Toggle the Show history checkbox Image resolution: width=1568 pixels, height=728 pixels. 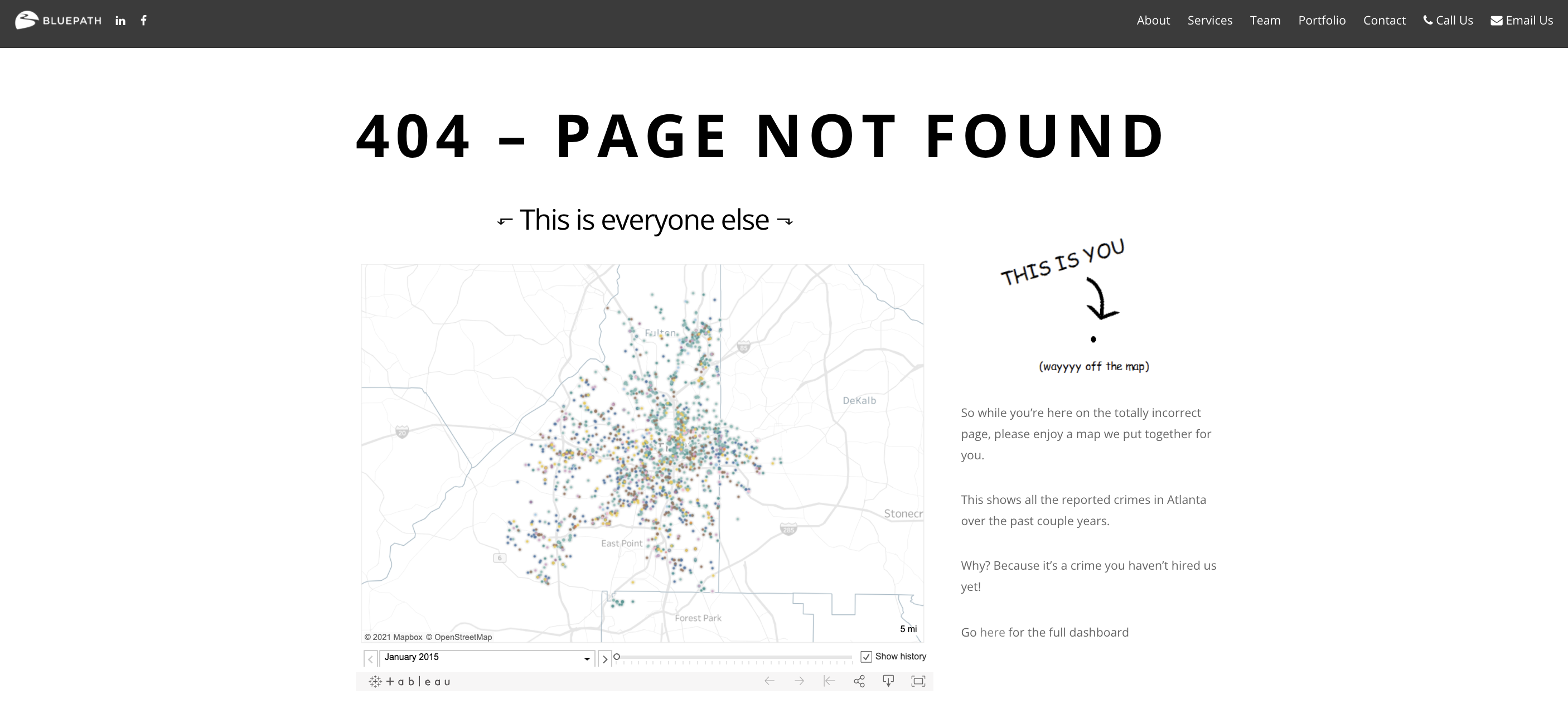(x=866, y=657)
